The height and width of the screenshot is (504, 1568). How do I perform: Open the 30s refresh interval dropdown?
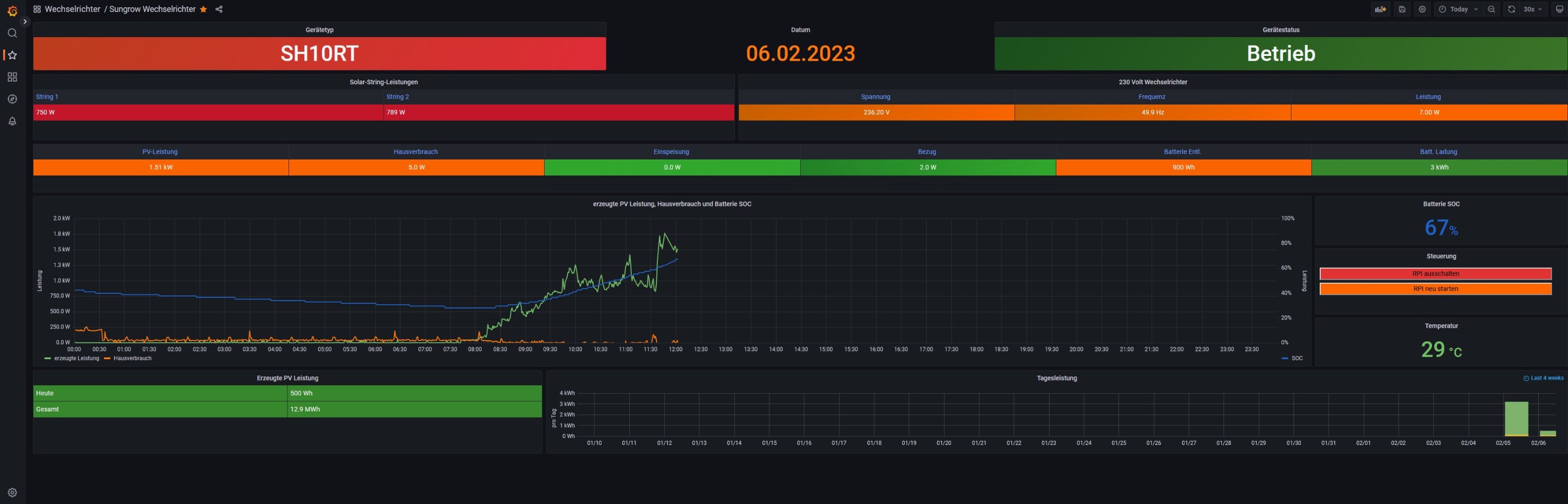1532,9
